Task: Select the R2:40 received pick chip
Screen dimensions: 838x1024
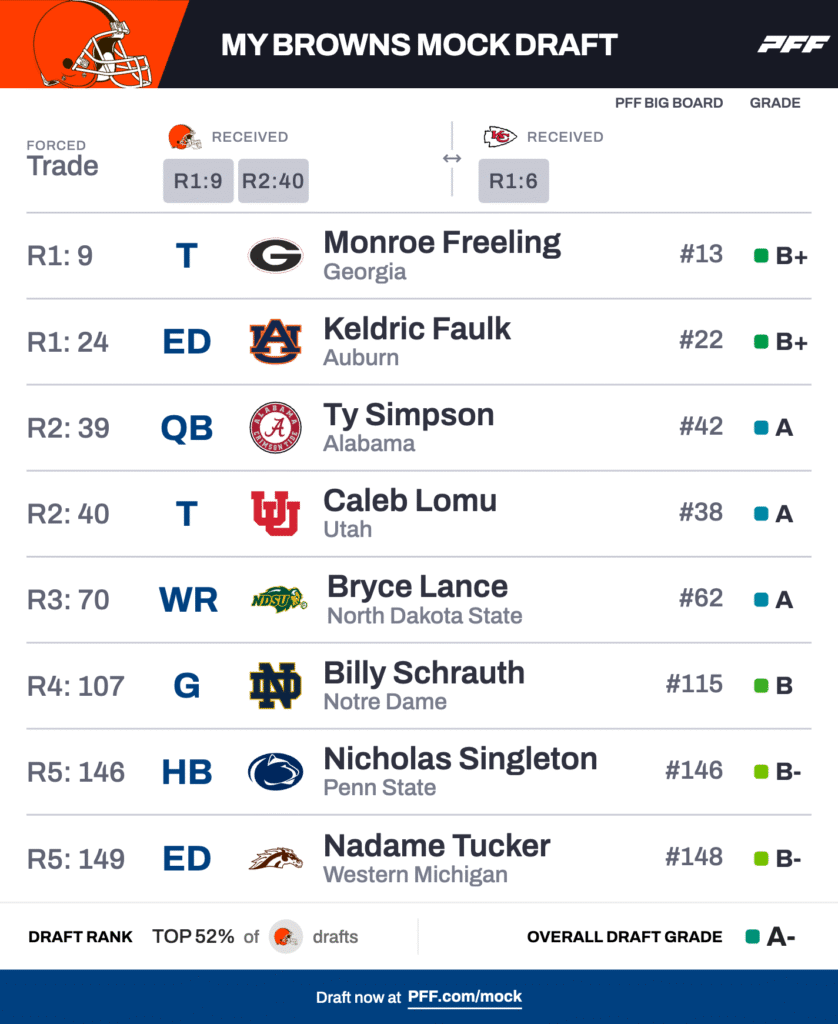Action: click(273, 181)
